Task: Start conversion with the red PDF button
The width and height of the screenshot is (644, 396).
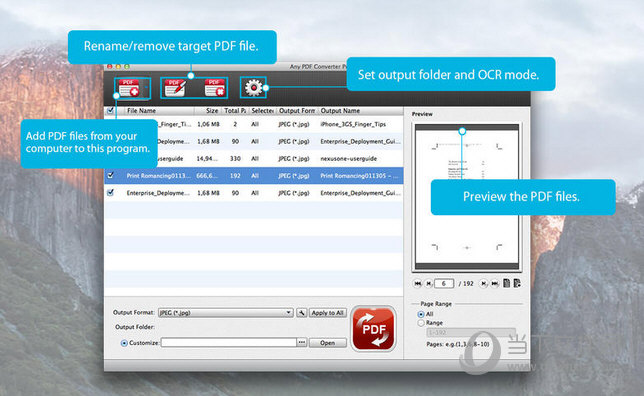Action: [373, 329]
